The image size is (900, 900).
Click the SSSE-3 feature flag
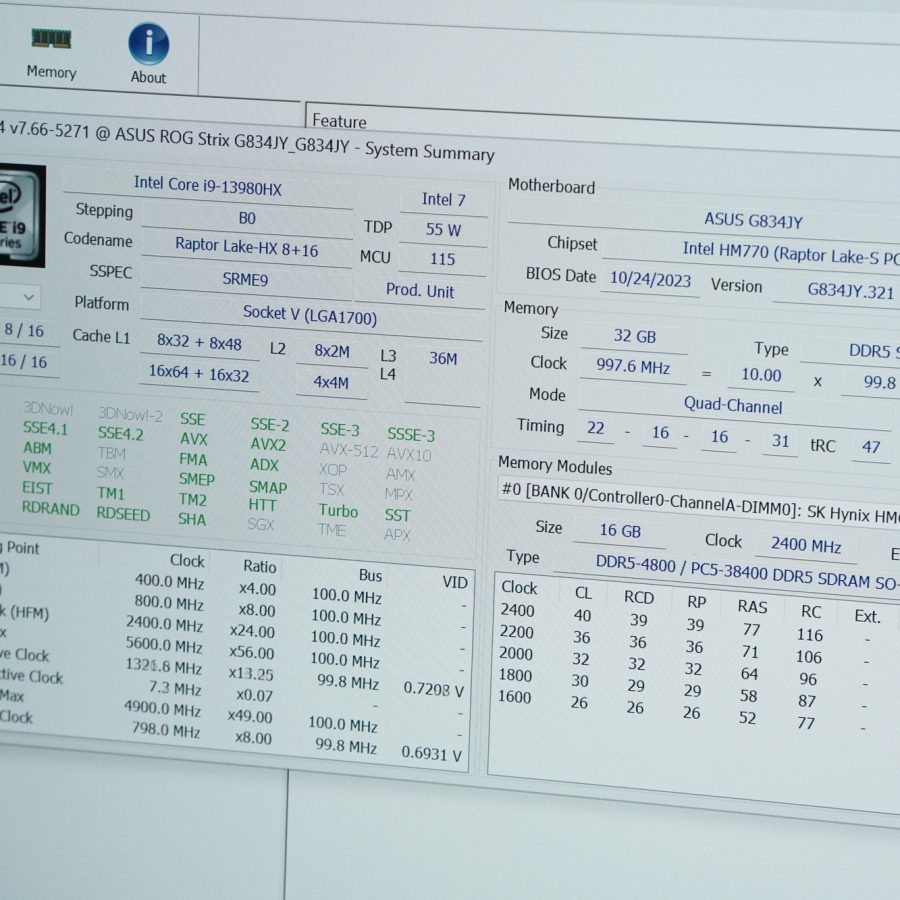click(x=411, y=435)
